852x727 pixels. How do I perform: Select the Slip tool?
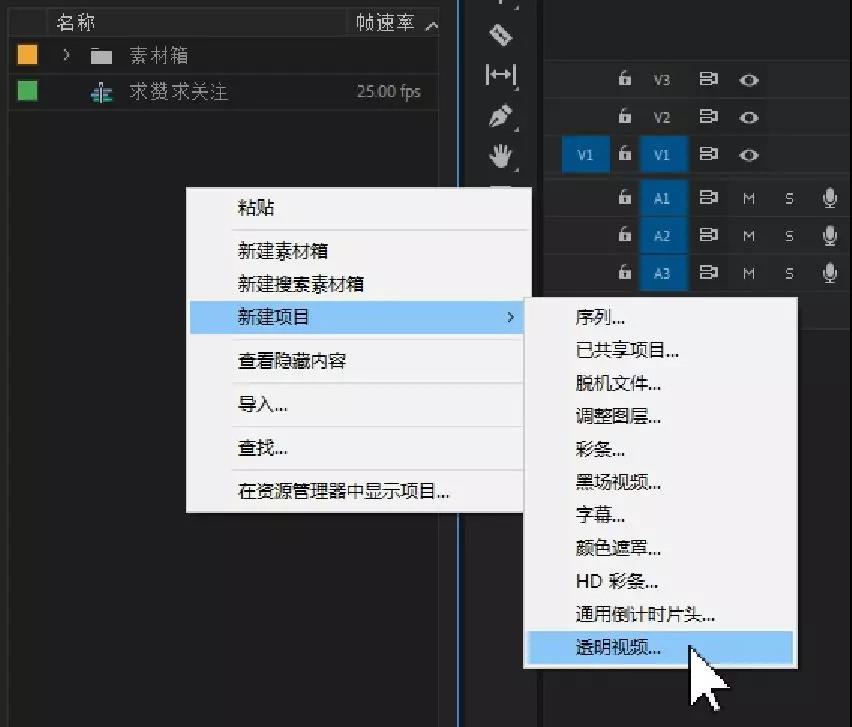(x=500, y=75)
